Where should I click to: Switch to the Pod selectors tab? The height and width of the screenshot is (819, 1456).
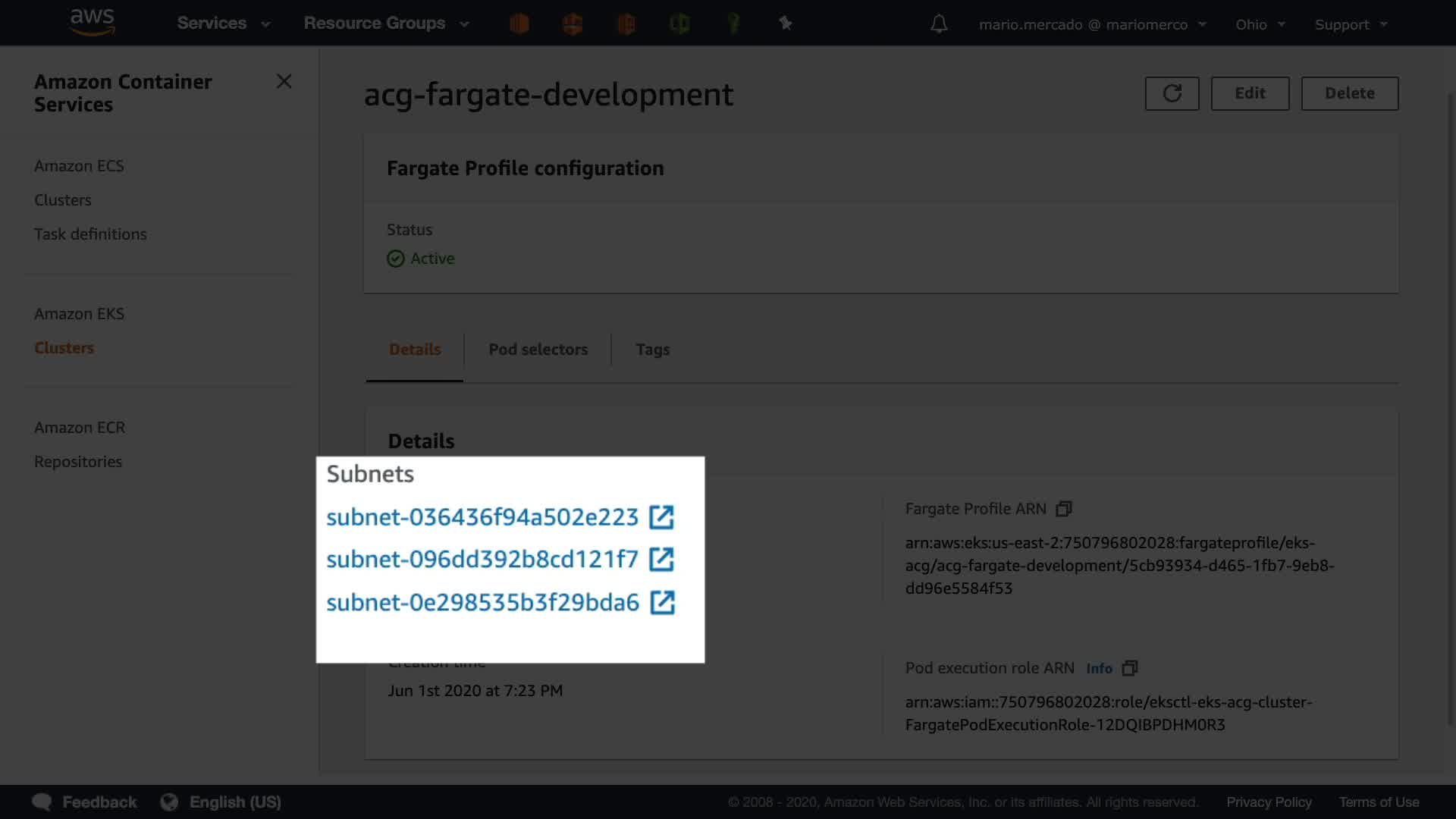point(538,350)
